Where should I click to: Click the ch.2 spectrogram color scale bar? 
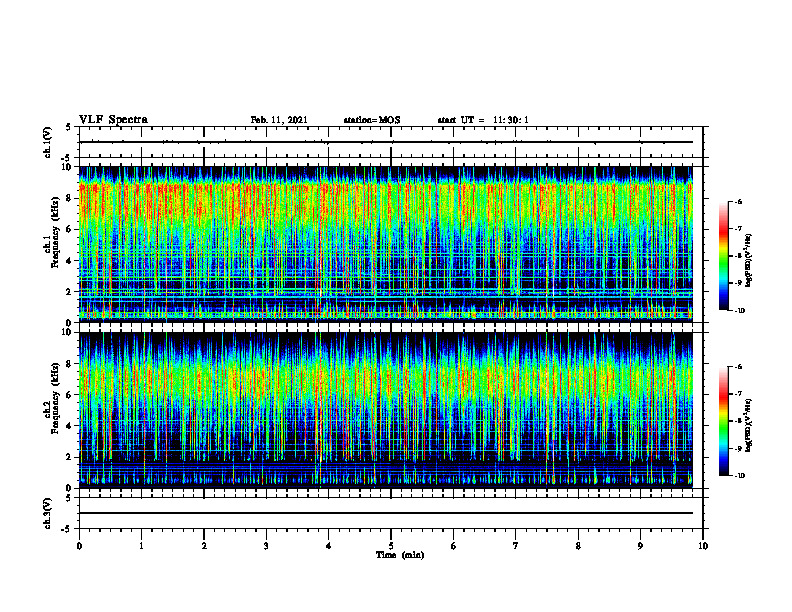pos(724,421)
